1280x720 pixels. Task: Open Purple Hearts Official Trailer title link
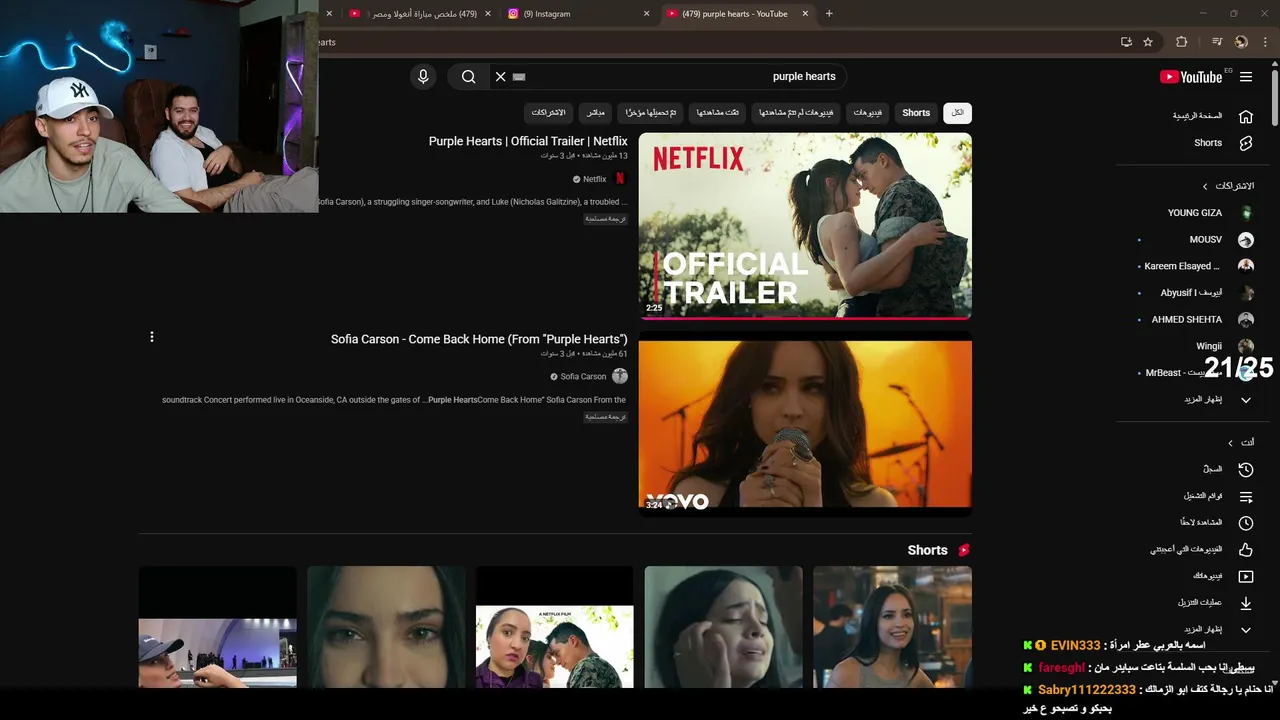[528, 141]
